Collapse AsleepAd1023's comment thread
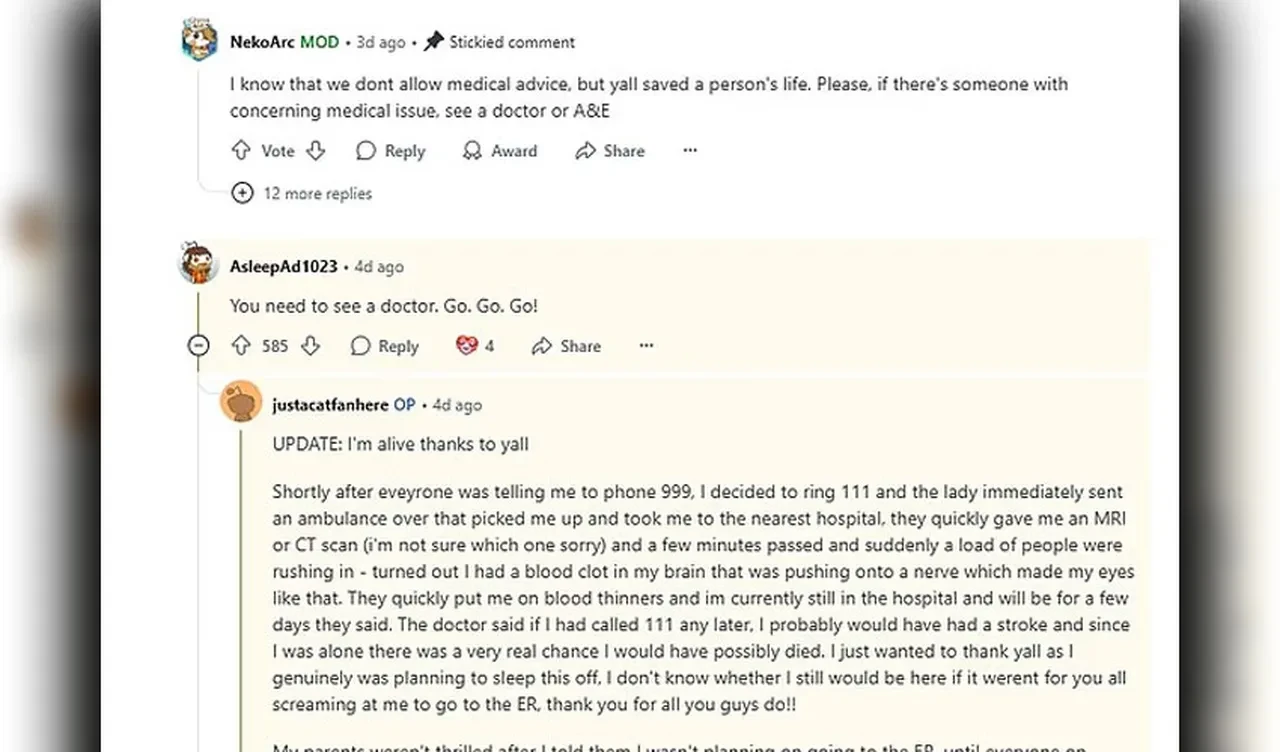Image resolution: width=1280 pixels, height=752 pixels. (199, 346)
